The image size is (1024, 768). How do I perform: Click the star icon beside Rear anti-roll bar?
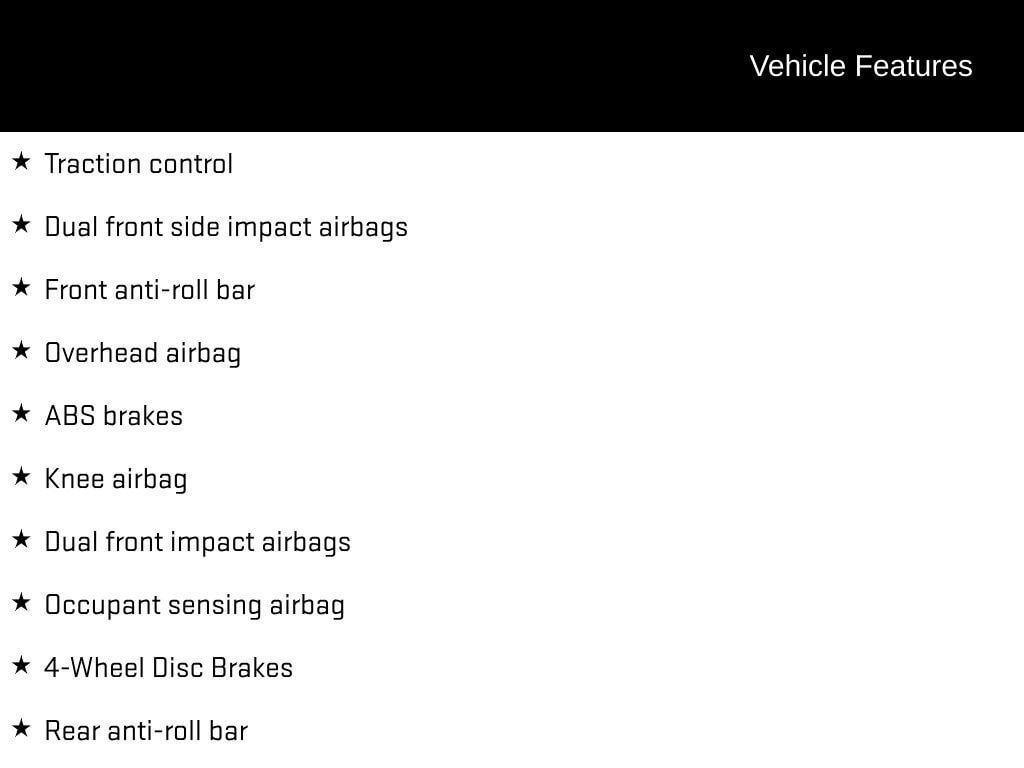(21, 728)
